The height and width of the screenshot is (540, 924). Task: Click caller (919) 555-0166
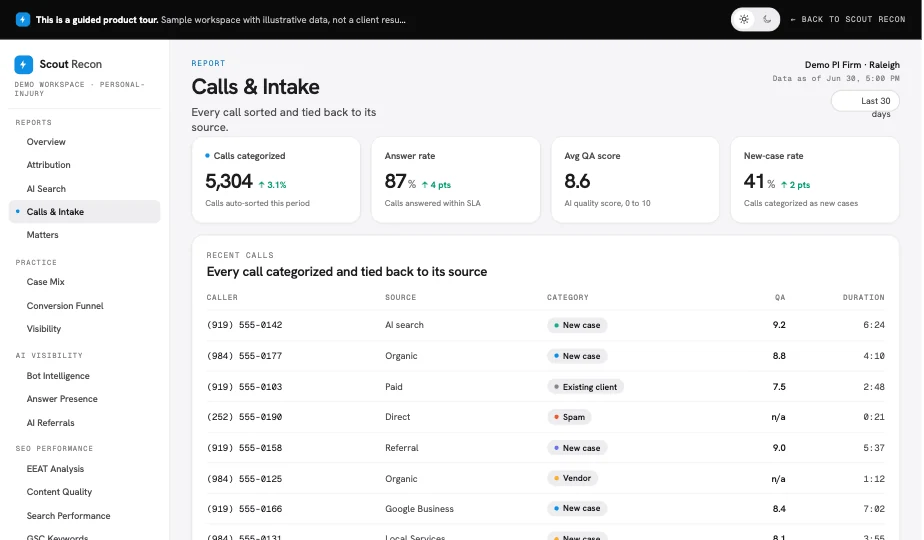244,509
